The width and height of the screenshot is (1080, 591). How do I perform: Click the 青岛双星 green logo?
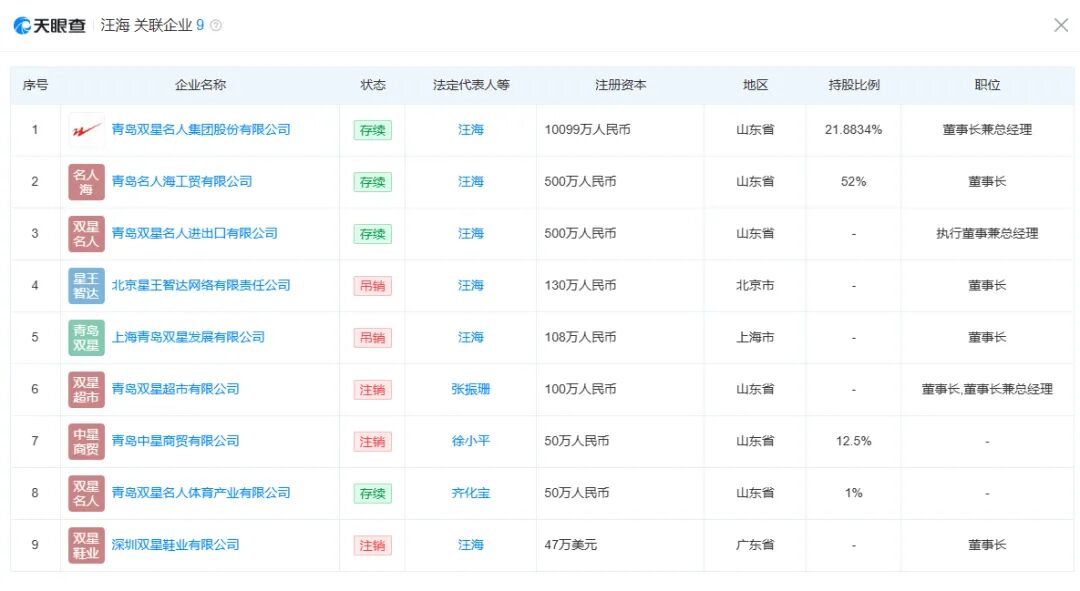[x=86, y=338]
